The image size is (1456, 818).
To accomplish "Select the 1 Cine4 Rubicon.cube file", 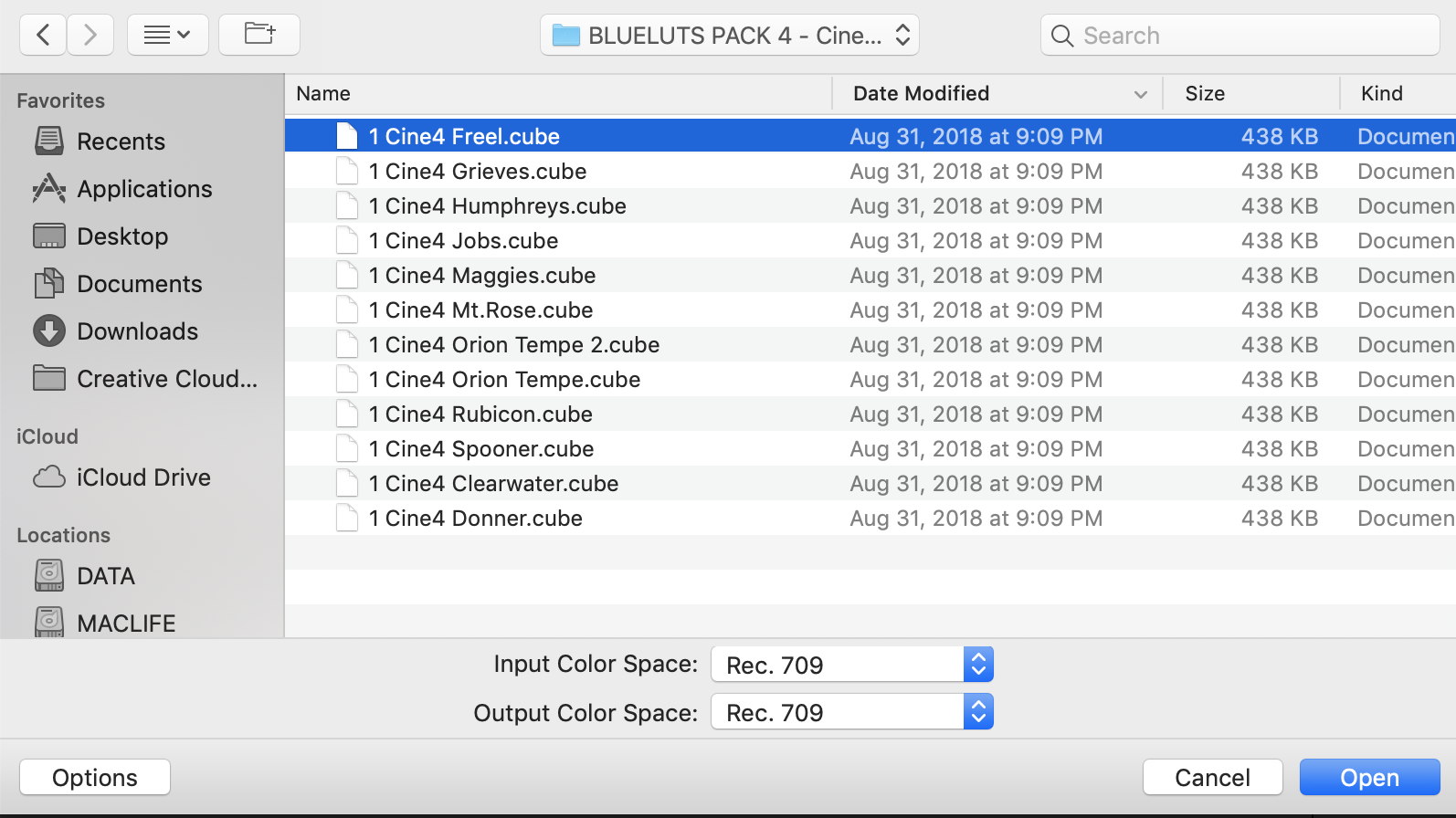I will (x=480, y=414).
